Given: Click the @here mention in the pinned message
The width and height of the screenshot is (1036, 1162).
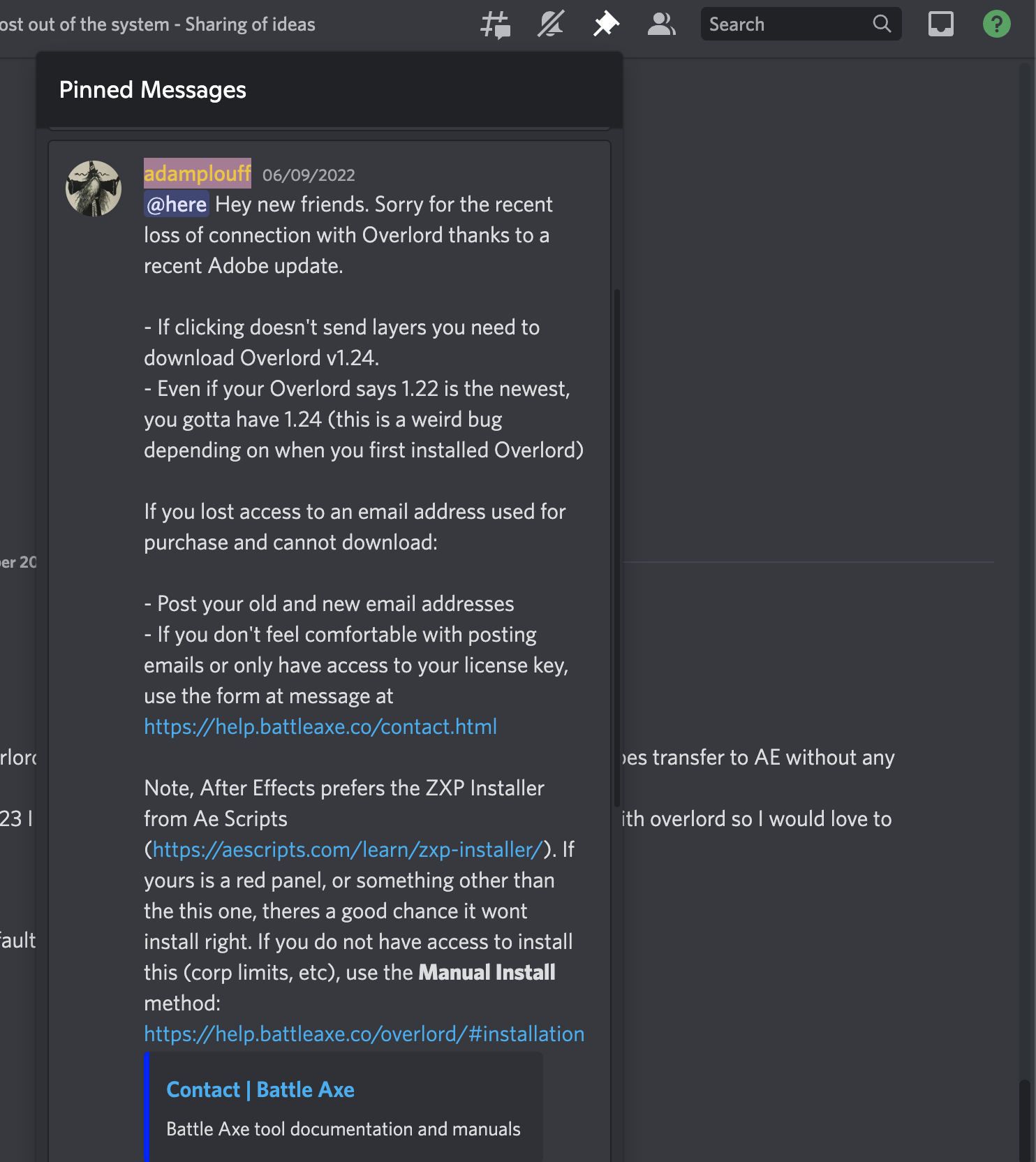Looking at the screenshot, I should [175, 204].
